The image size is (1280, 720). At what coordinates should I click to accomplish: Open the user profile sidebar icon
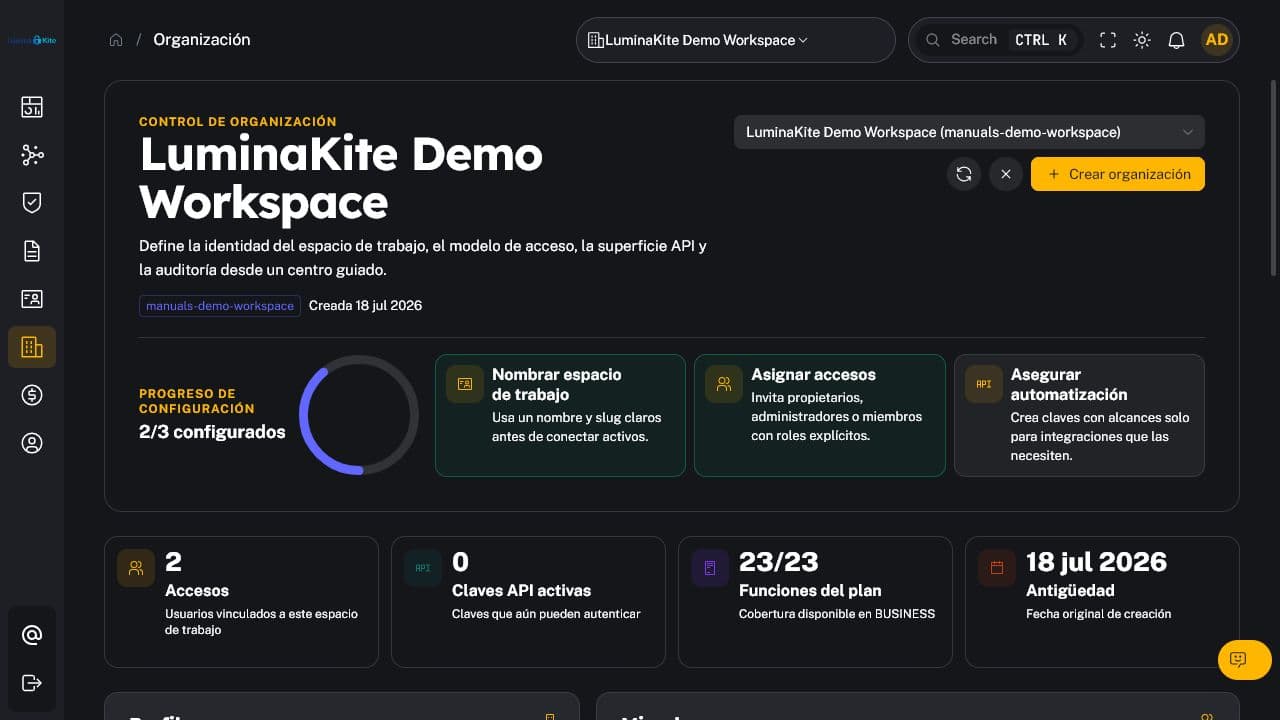pyautogui.click(x=32, y=443)
